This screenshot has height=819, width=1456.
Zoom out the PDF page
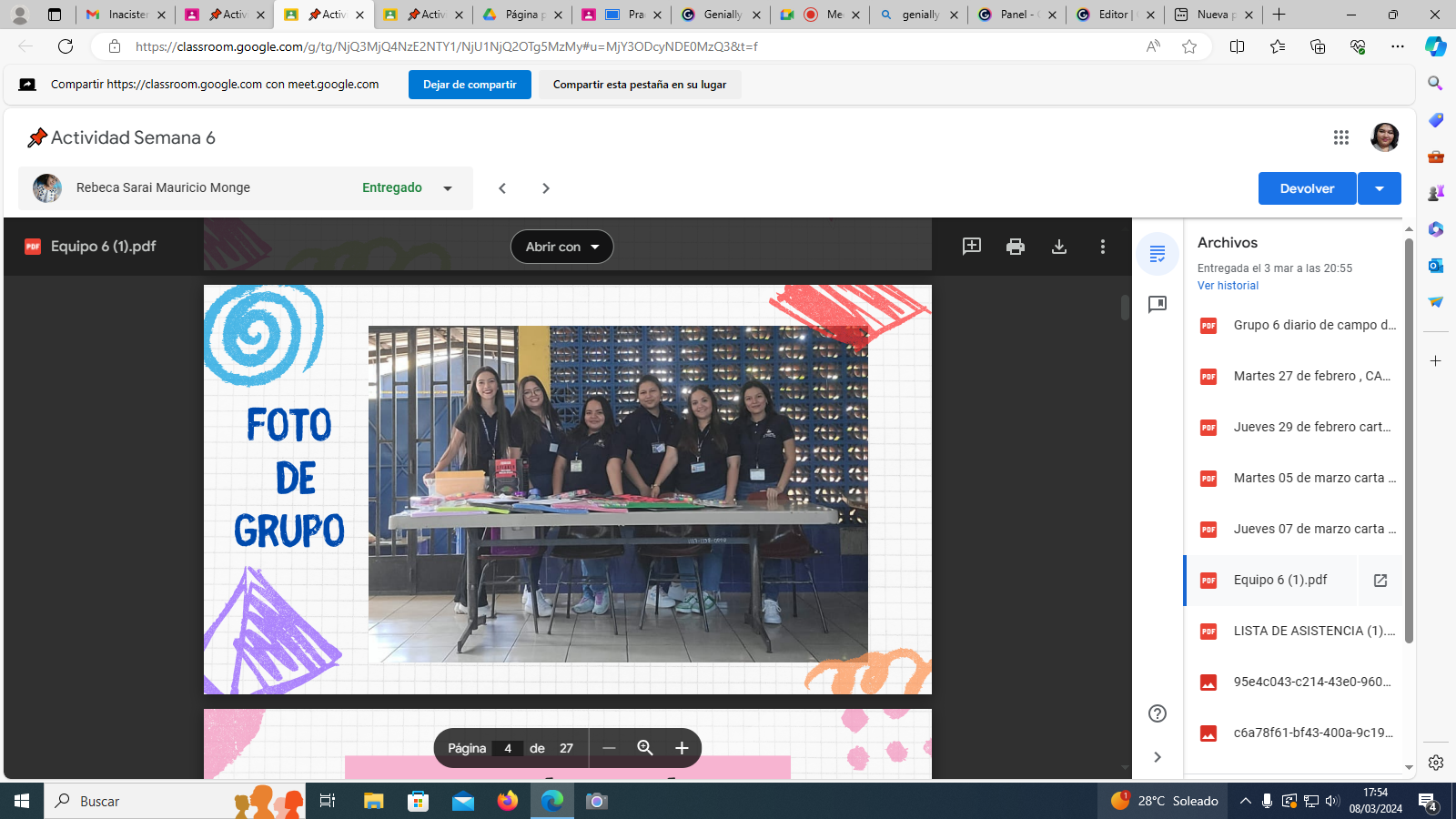(x=609, y=748)
